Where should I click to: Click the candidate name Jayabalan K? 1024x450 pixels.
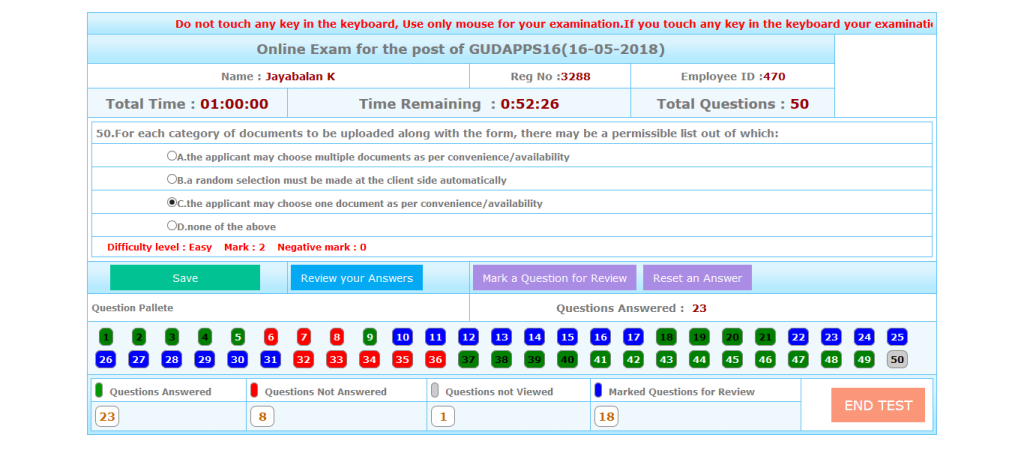coord(300,76)
